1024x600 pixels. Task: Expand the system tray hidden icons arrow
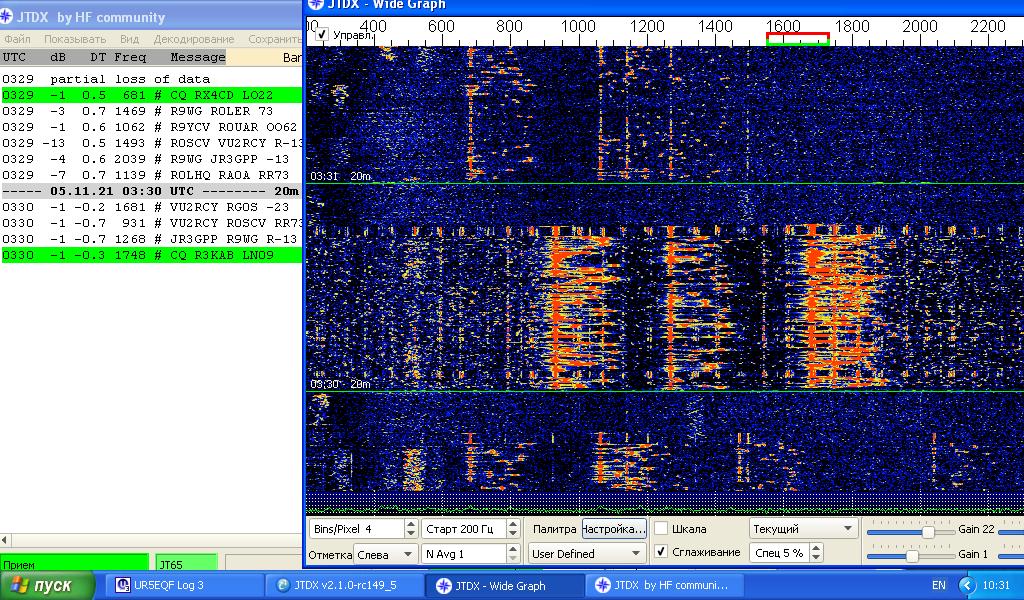point(966,585)
